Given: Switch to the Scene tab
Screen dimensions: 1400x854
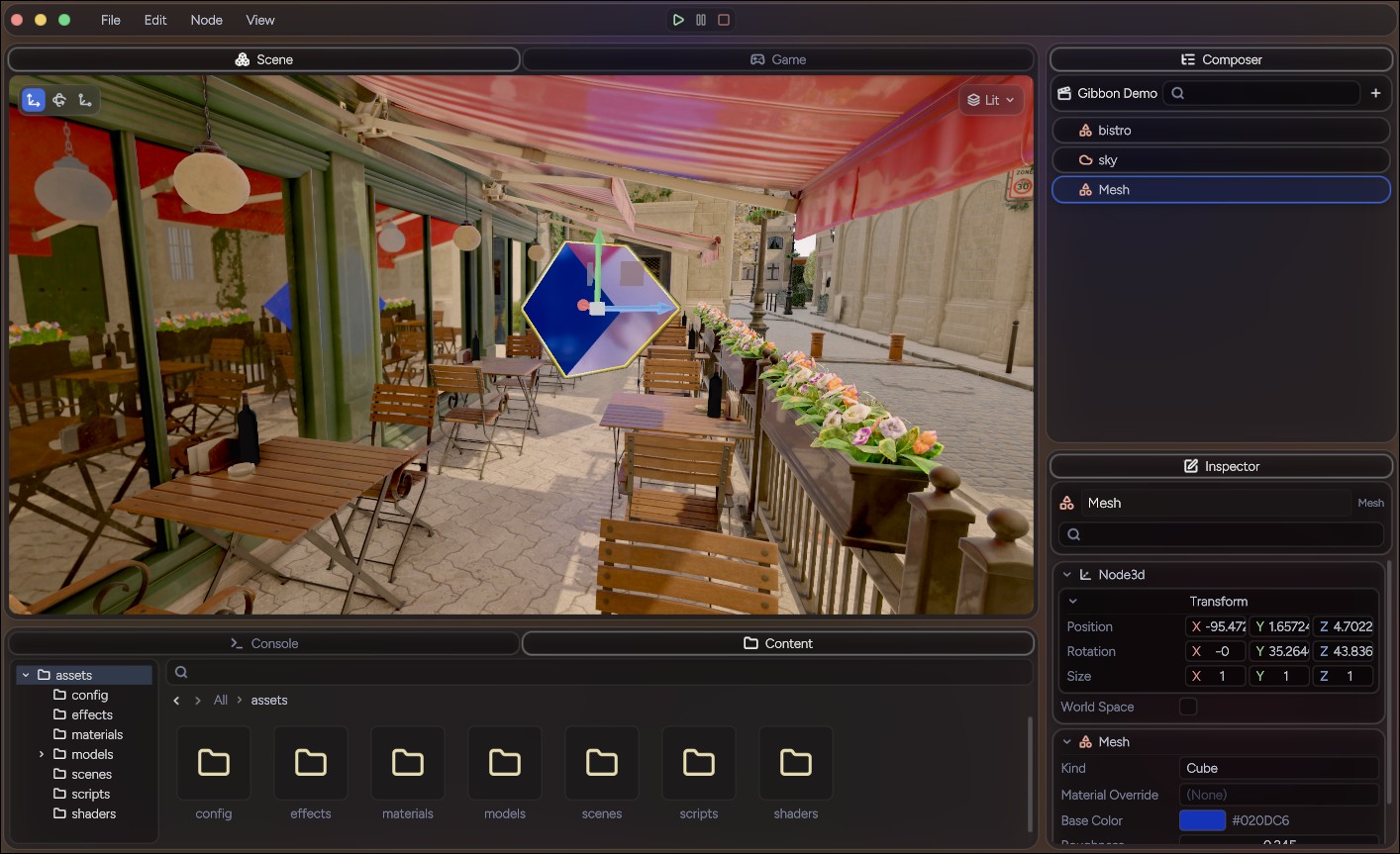Looking at the screenshot, I should pyautogui.click(x=263, y=59).
